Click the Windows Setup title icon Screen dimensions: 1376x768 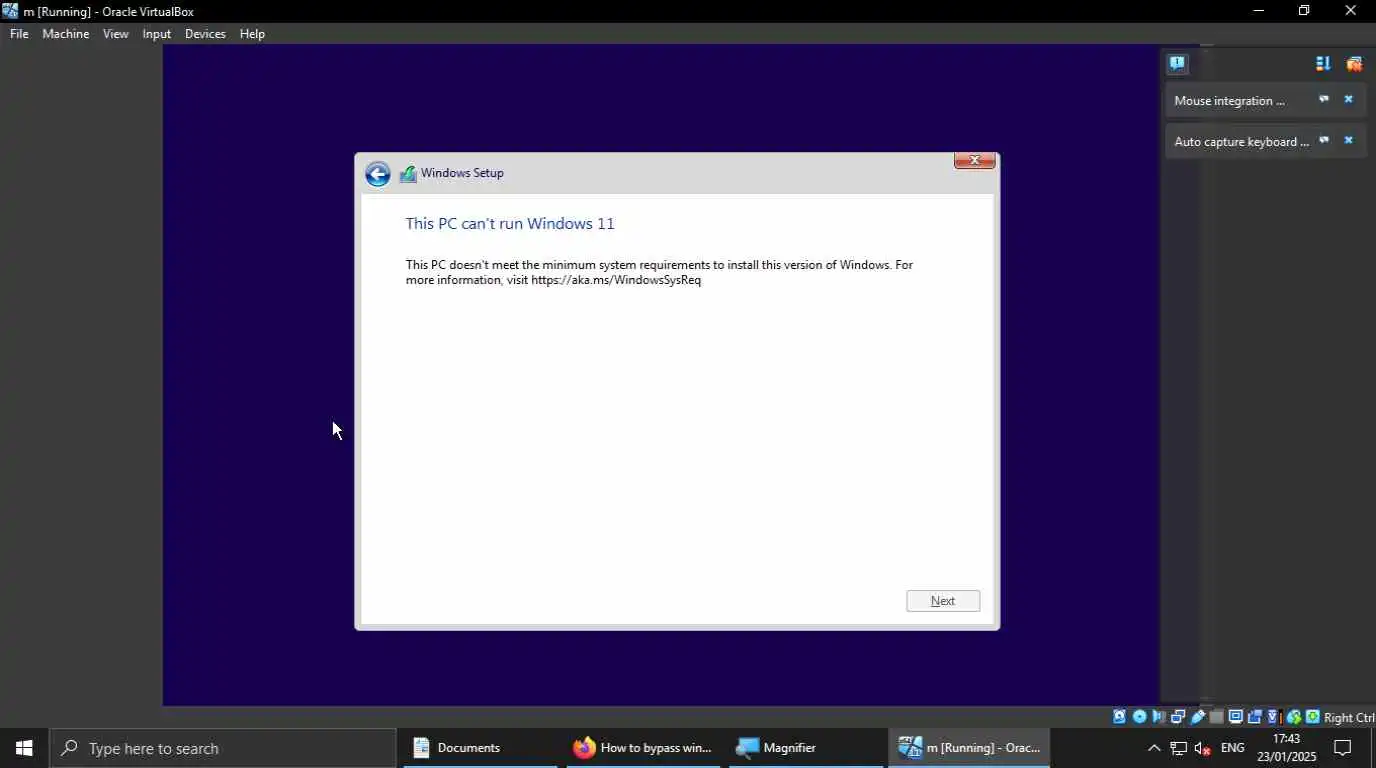[408, 174]
